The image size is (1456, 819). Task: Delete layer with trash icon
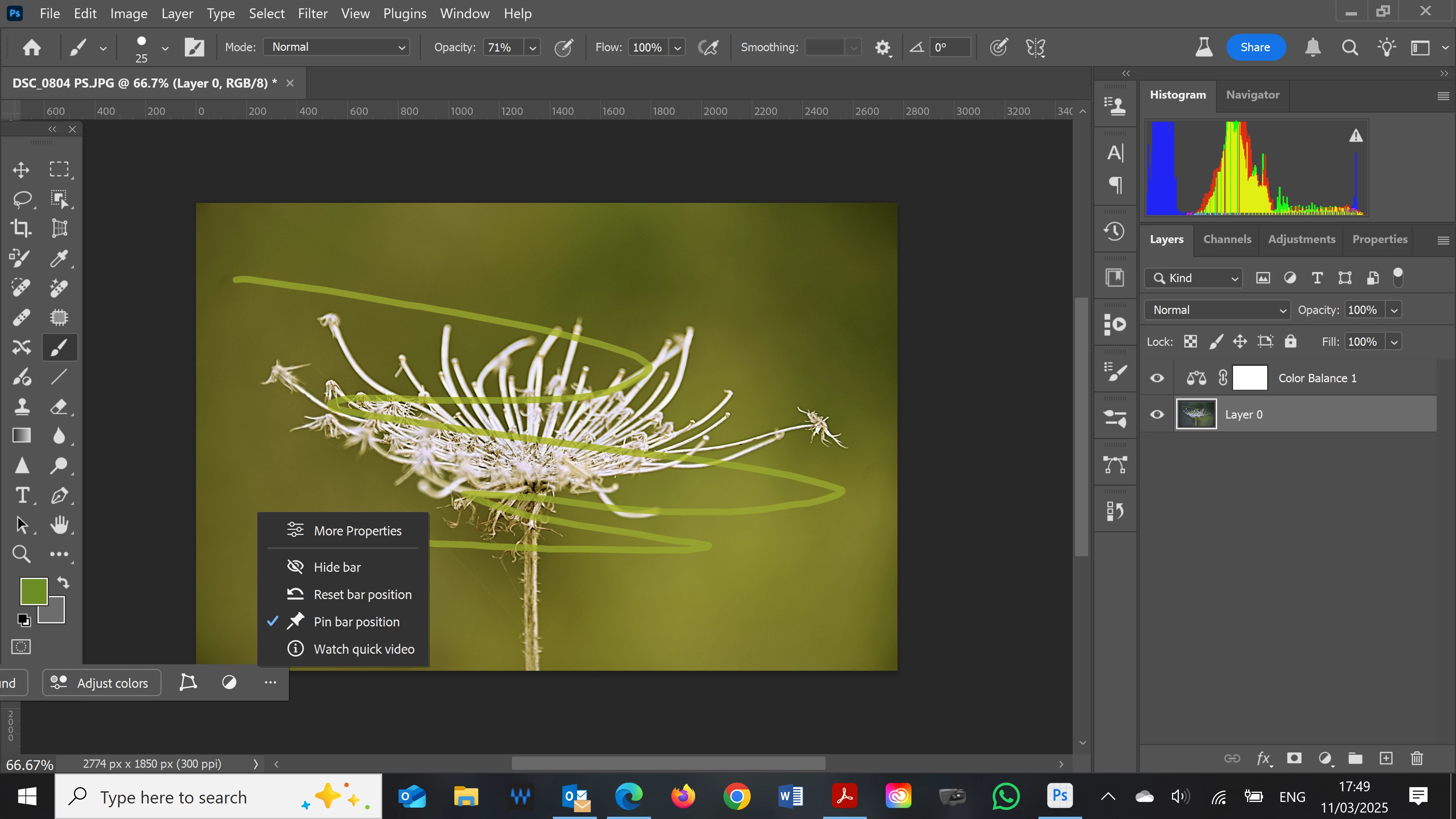pos(1417,758)
